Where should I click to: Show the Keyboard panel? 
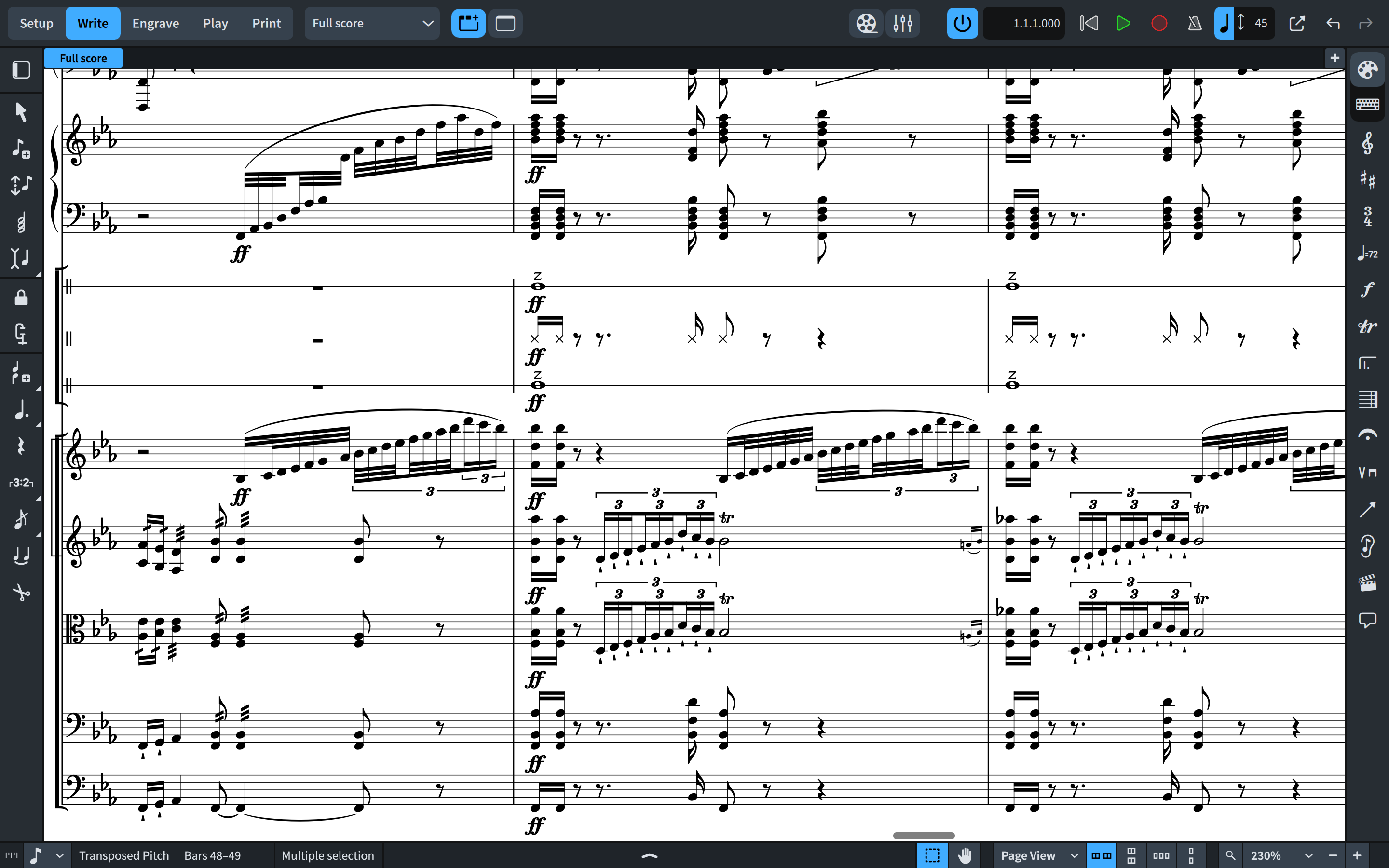(x=1367, y=105)
